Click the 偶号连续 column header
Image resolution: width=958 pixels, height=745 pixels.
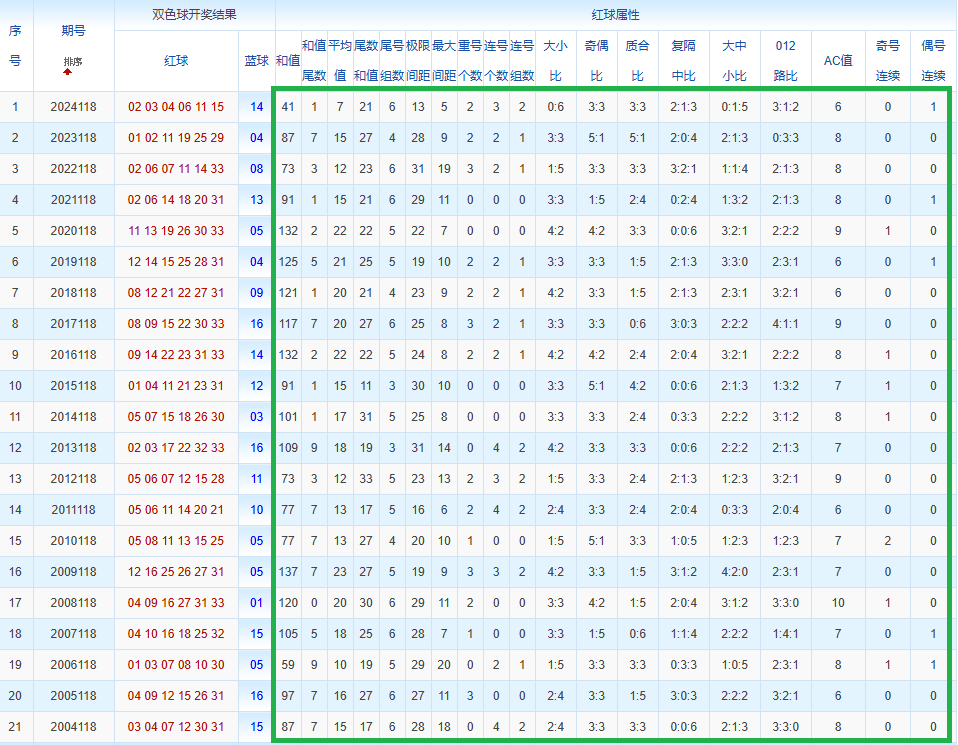coord(933,61)
